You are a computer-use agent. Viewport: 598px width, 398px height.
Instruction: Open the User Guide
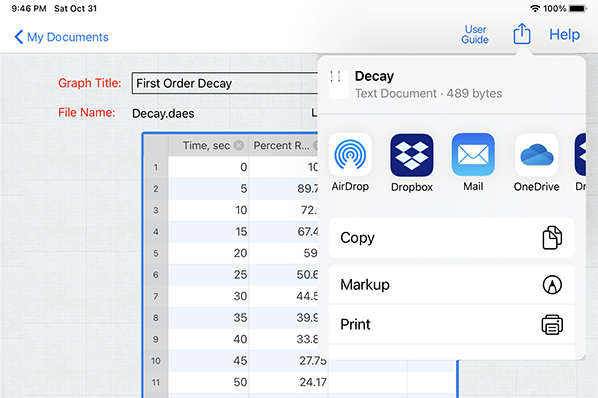(x=475, y=35)
